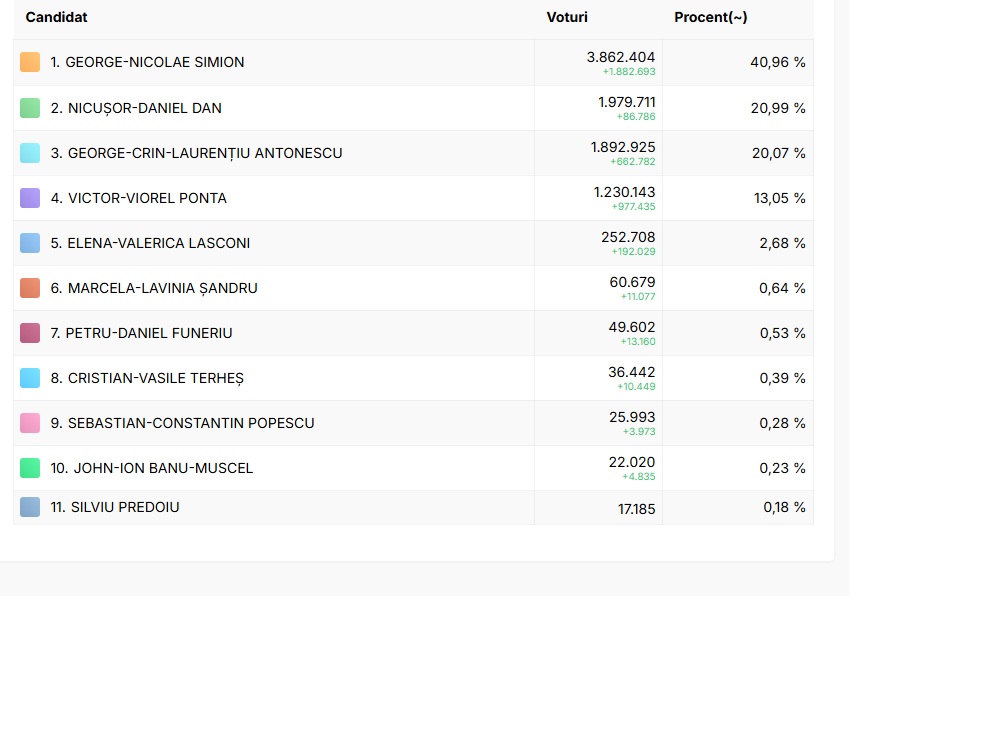Click Simion's vote count 3.862.404
This screenshot has width=998, height=751.
point(620,57)
